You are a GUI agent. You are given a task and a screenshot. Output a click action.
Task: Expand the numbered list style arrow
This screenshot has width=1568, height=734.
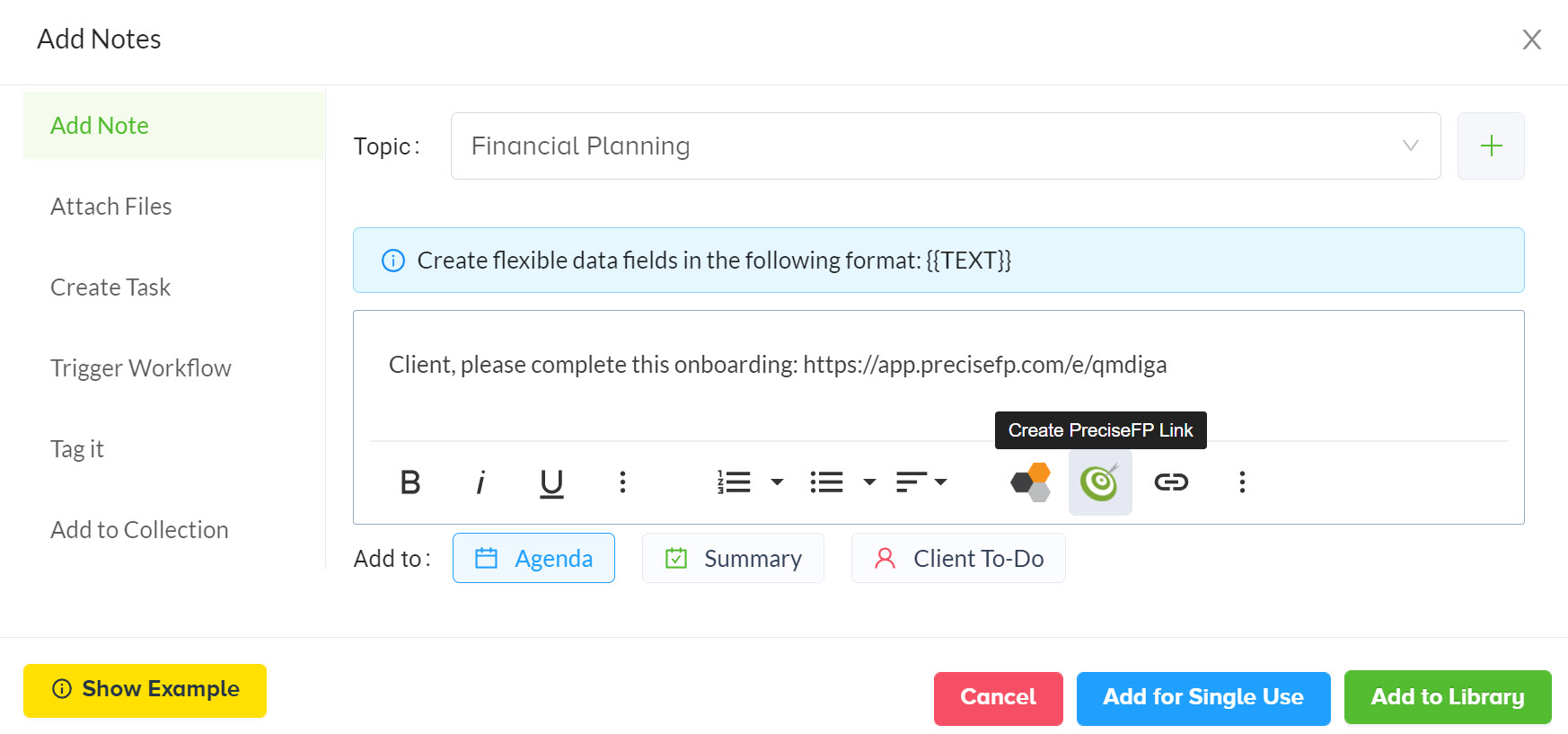click(778, 482)
